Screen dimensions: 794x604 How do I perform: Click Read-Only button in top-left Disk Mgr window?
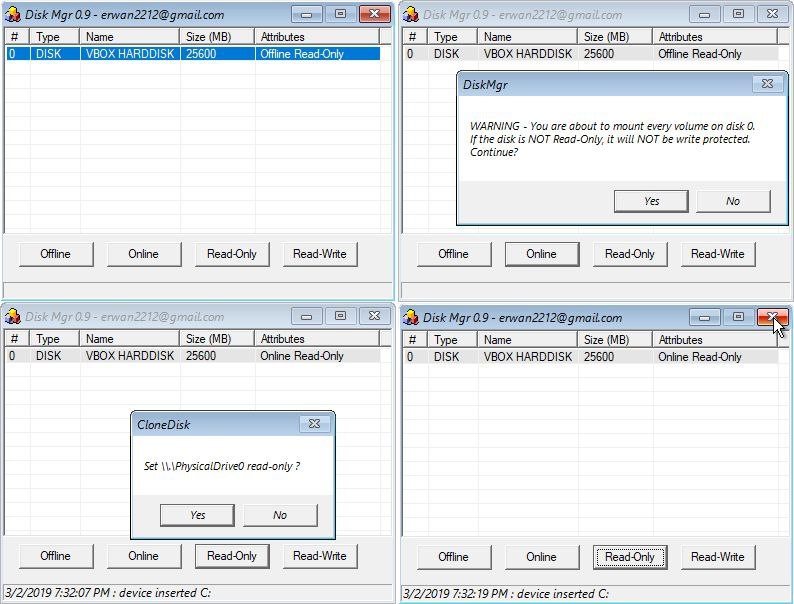232,254
